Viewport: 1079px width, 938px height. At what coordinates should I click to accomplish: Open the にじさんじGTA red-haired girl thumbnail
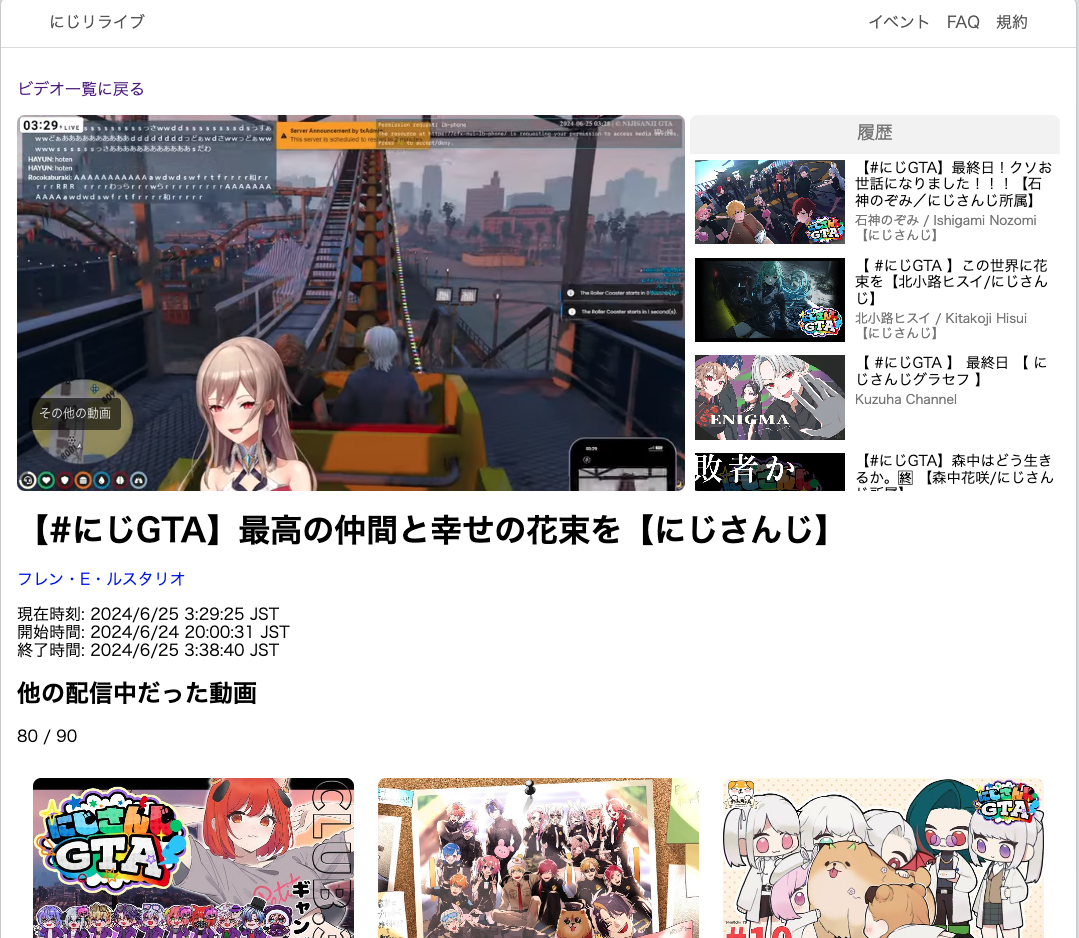(193, 857)
